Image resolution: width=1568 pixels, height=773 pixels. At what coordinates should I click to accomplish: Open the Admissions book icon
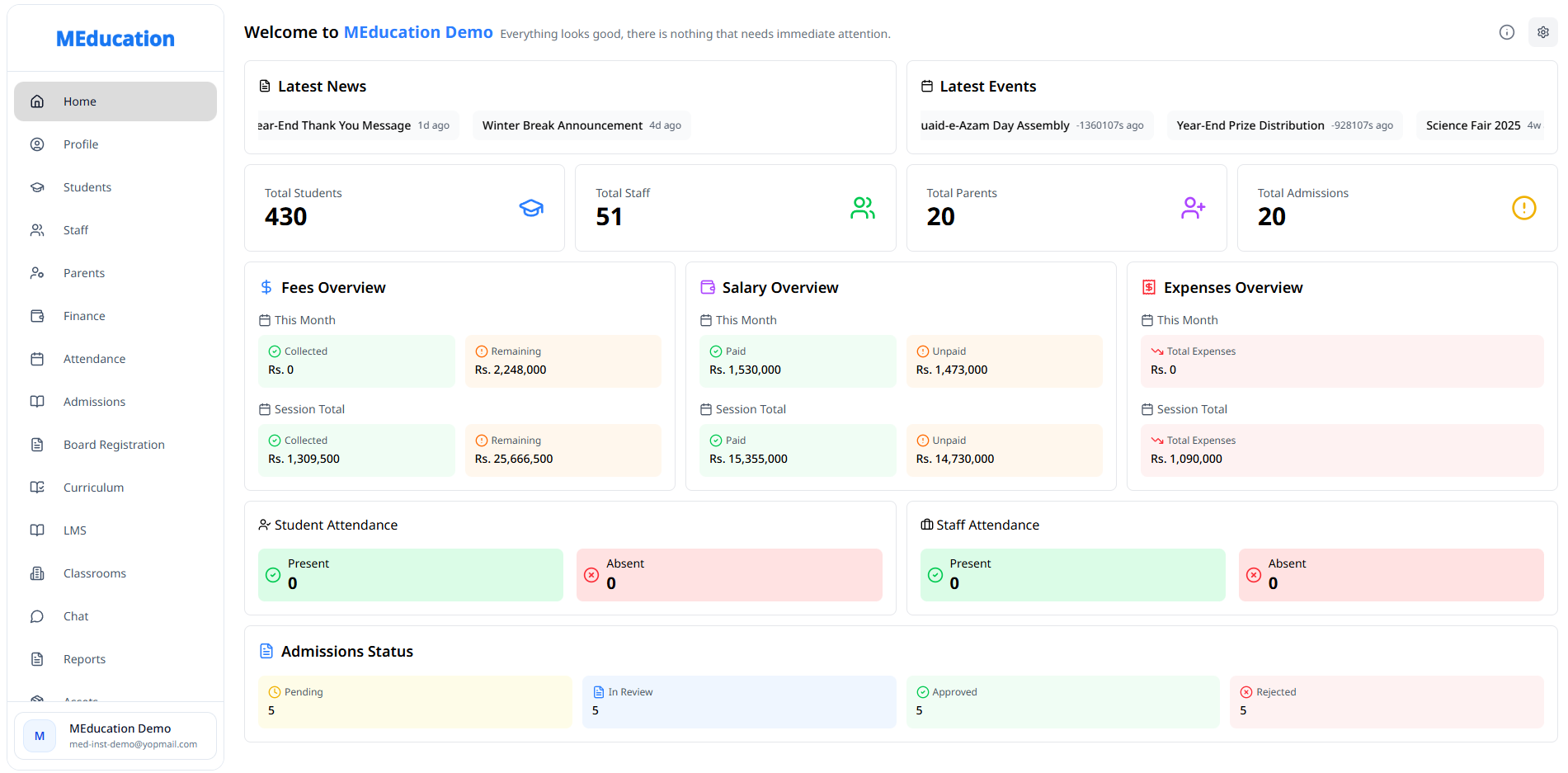[37, 401]
